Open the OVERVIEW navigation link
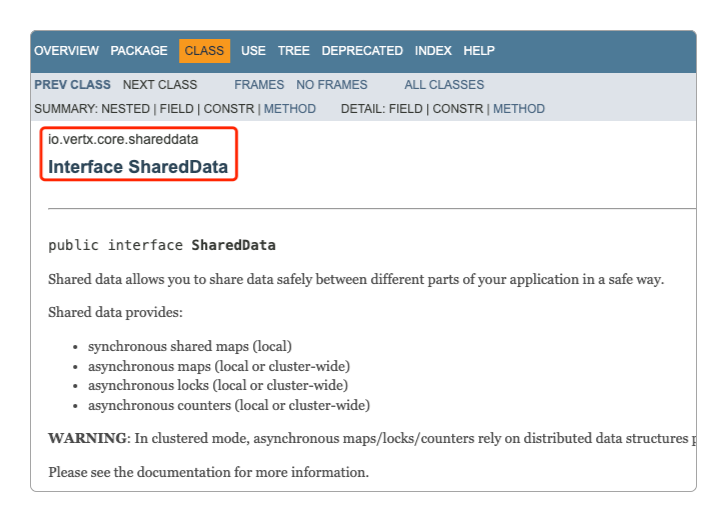 tap(66, 51)
